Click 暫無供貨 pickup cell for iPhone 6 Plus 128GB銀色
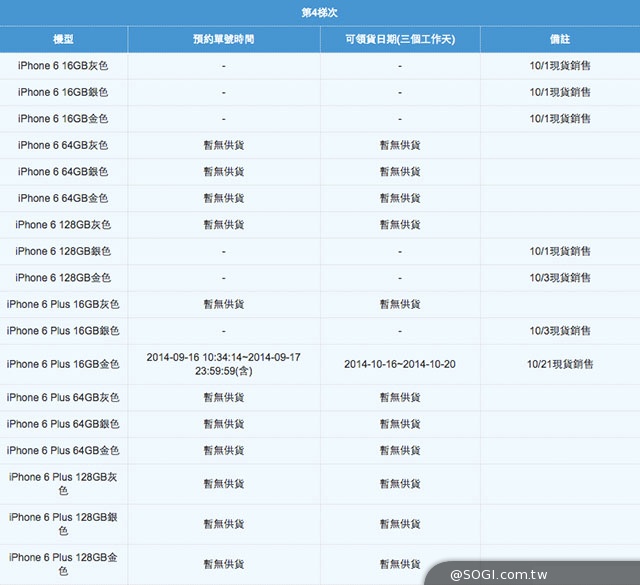 pos(400,524)
